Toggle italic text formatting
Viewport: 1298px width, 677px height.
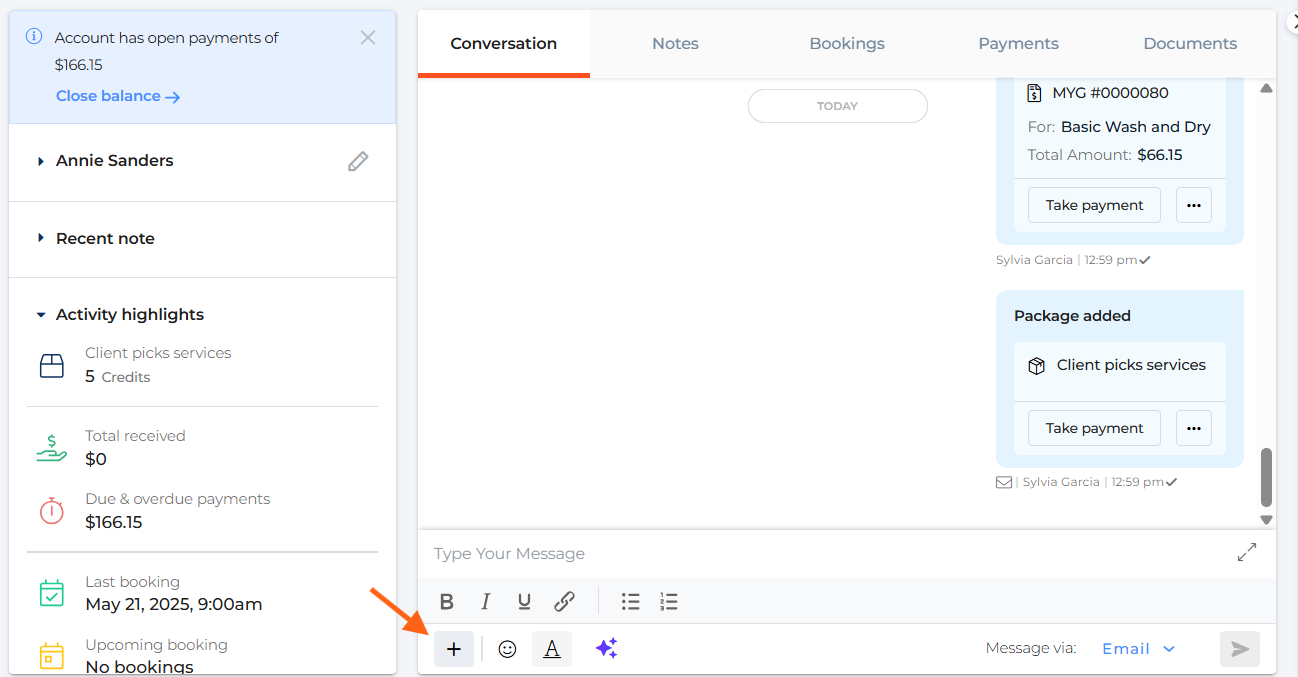click(x=485, y=601)
